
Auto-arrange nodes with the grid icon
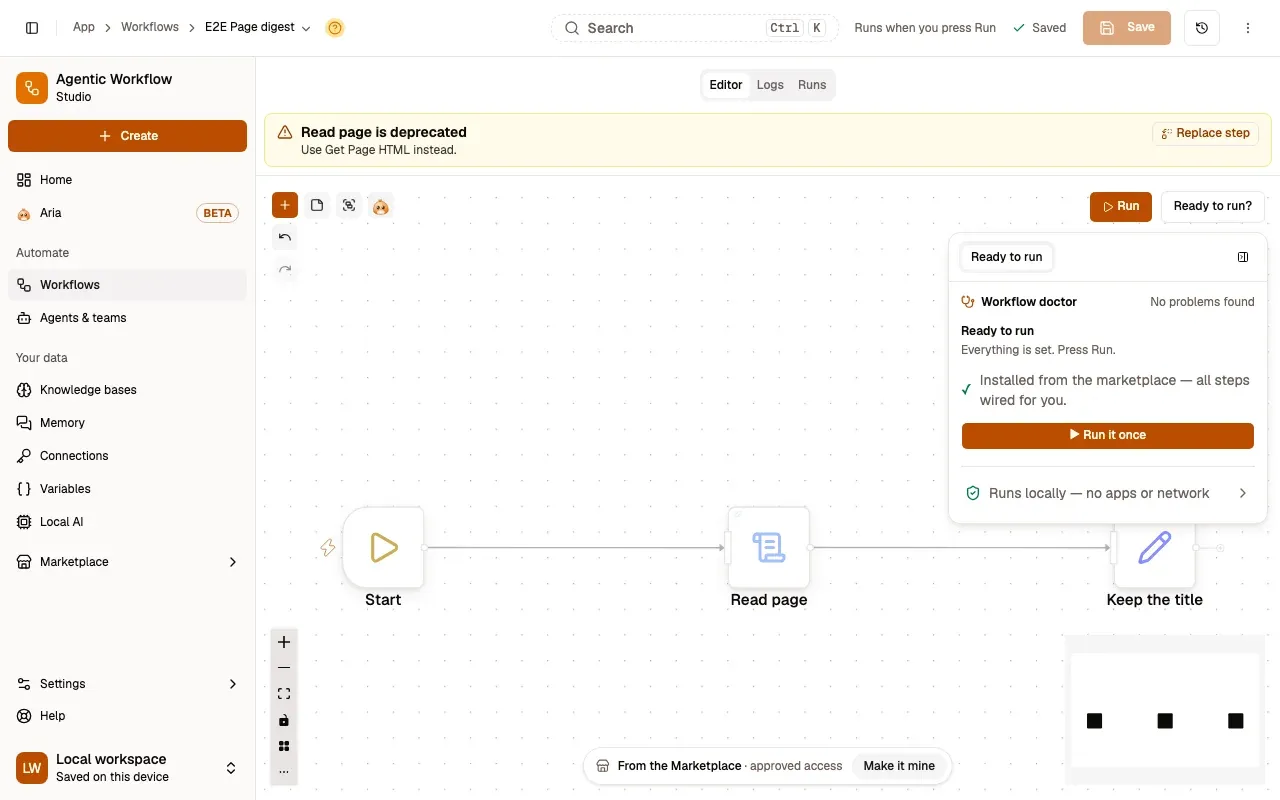284,746
